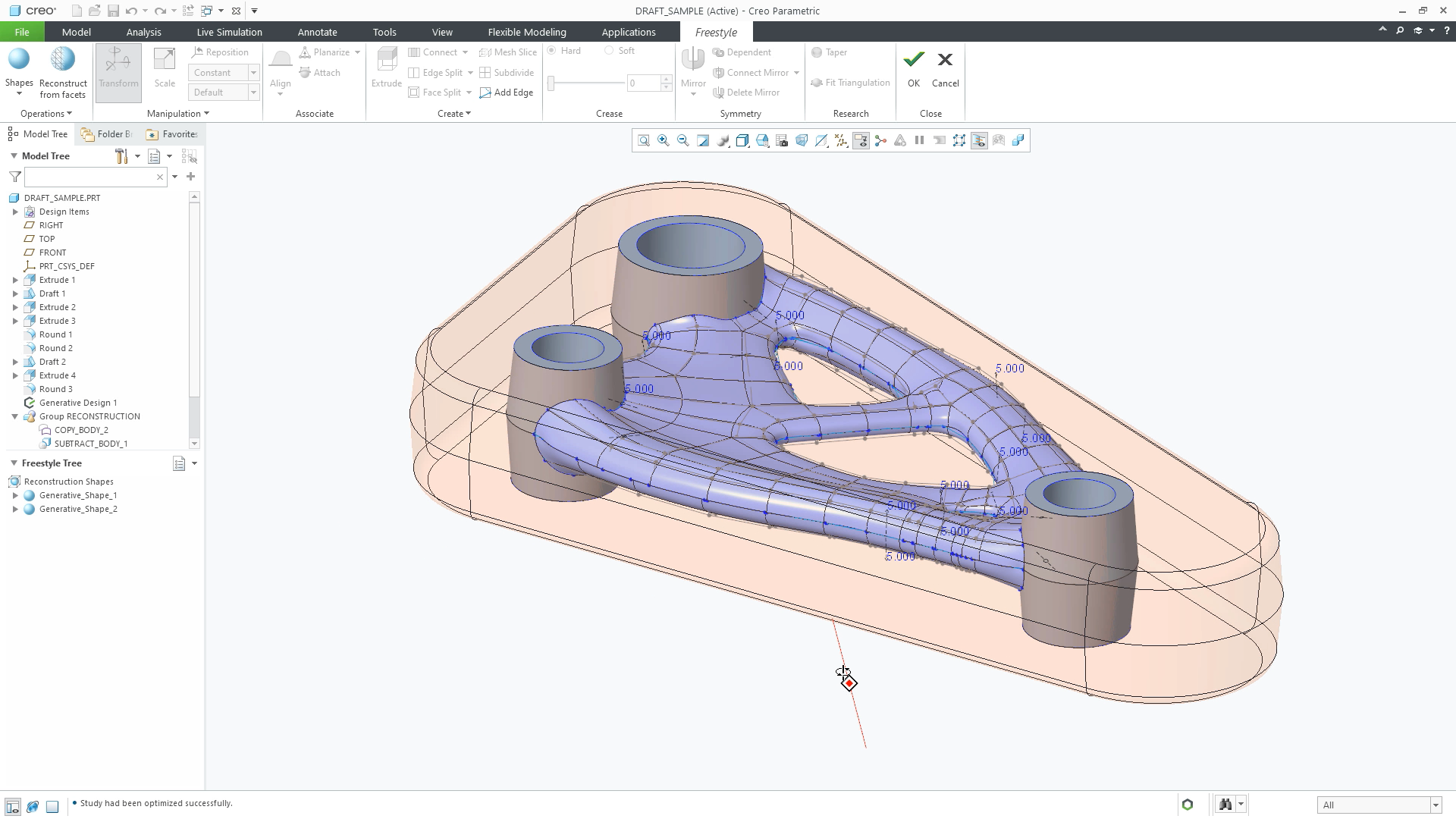Click the Windows switcher icon in quick access

[206, 11]
